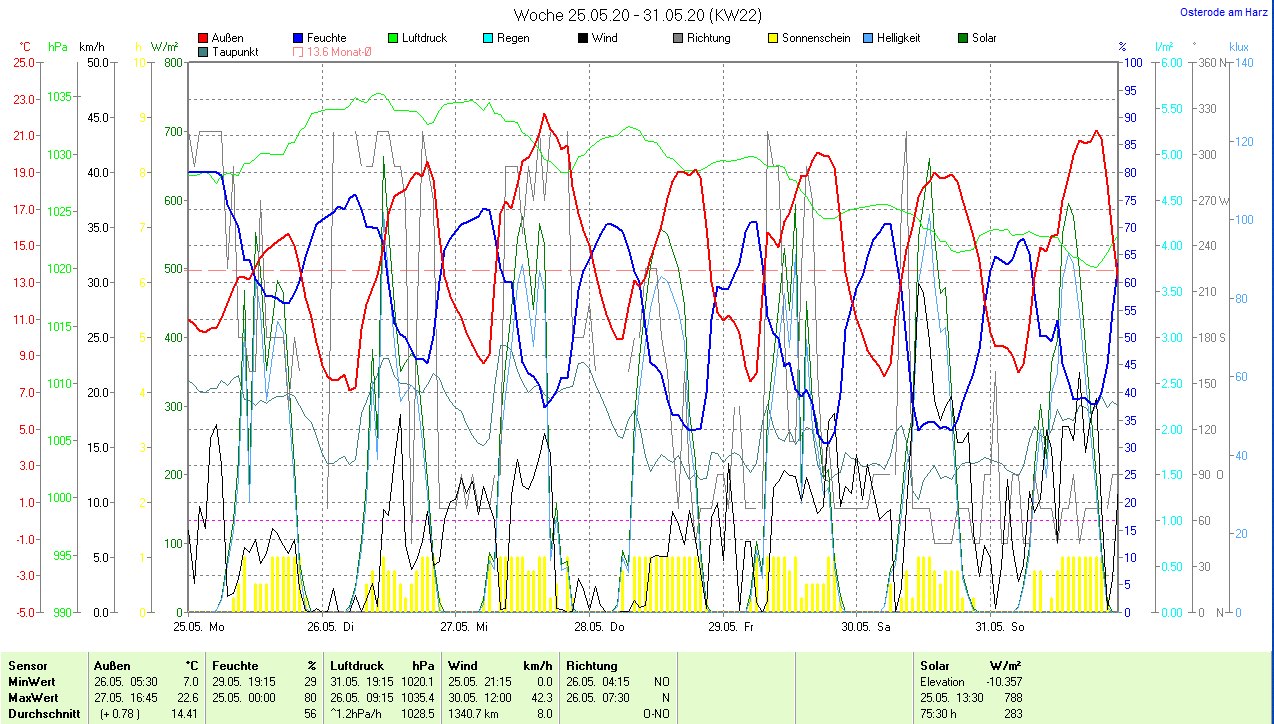Select the black Wind legend icon
The height and width of the screenshot is (724, 1274).
pos(584,38)
